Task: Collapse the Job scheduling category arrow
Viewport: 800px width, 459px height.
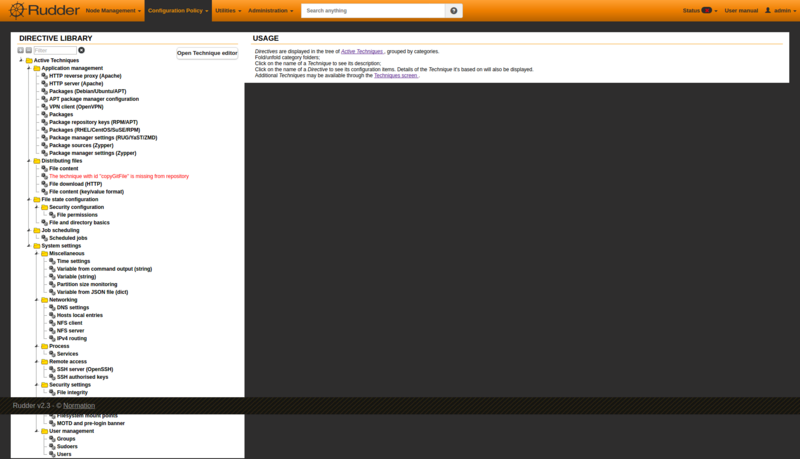Action: 29,230
